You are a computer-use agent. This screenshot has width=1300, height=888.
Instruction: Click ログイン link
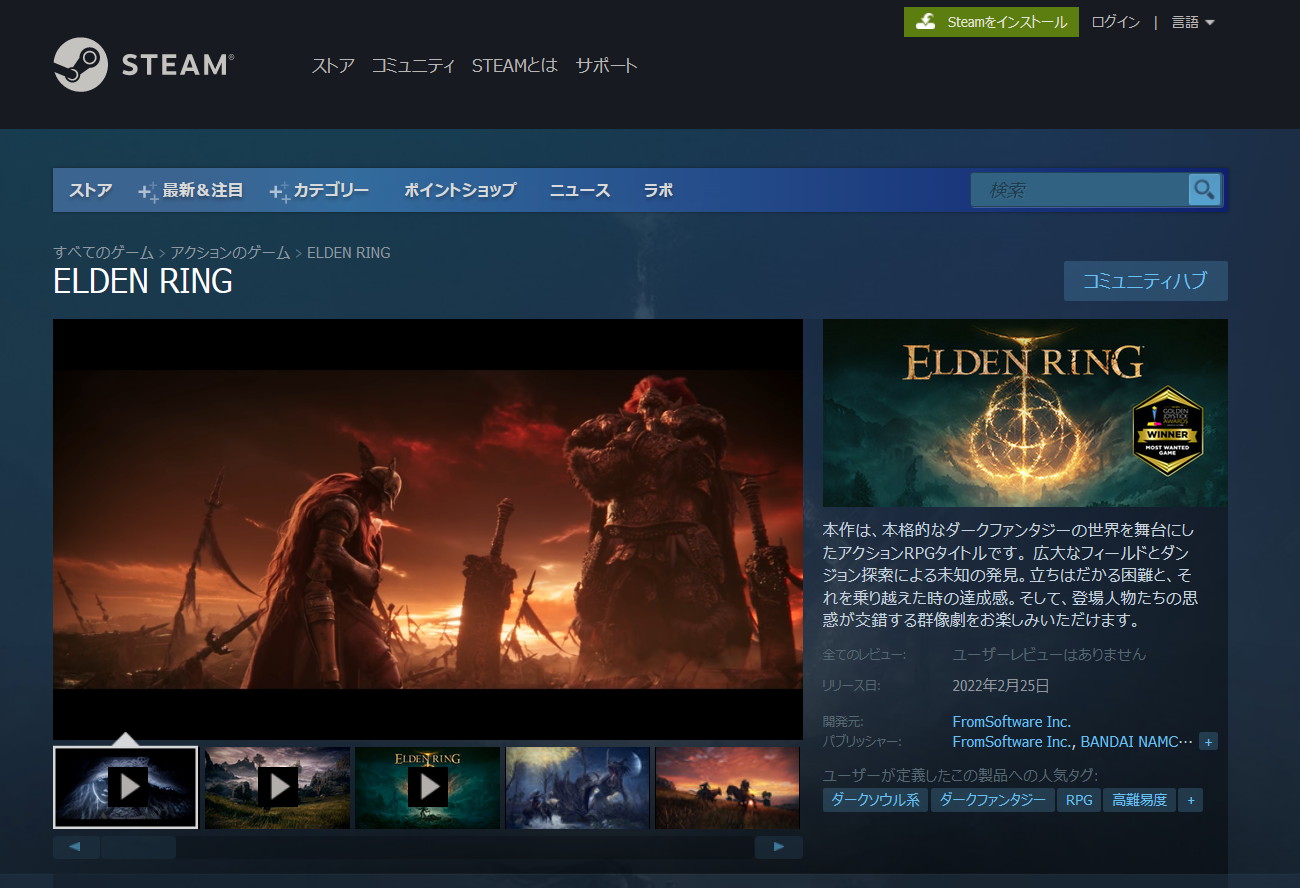click(1115, 22)
